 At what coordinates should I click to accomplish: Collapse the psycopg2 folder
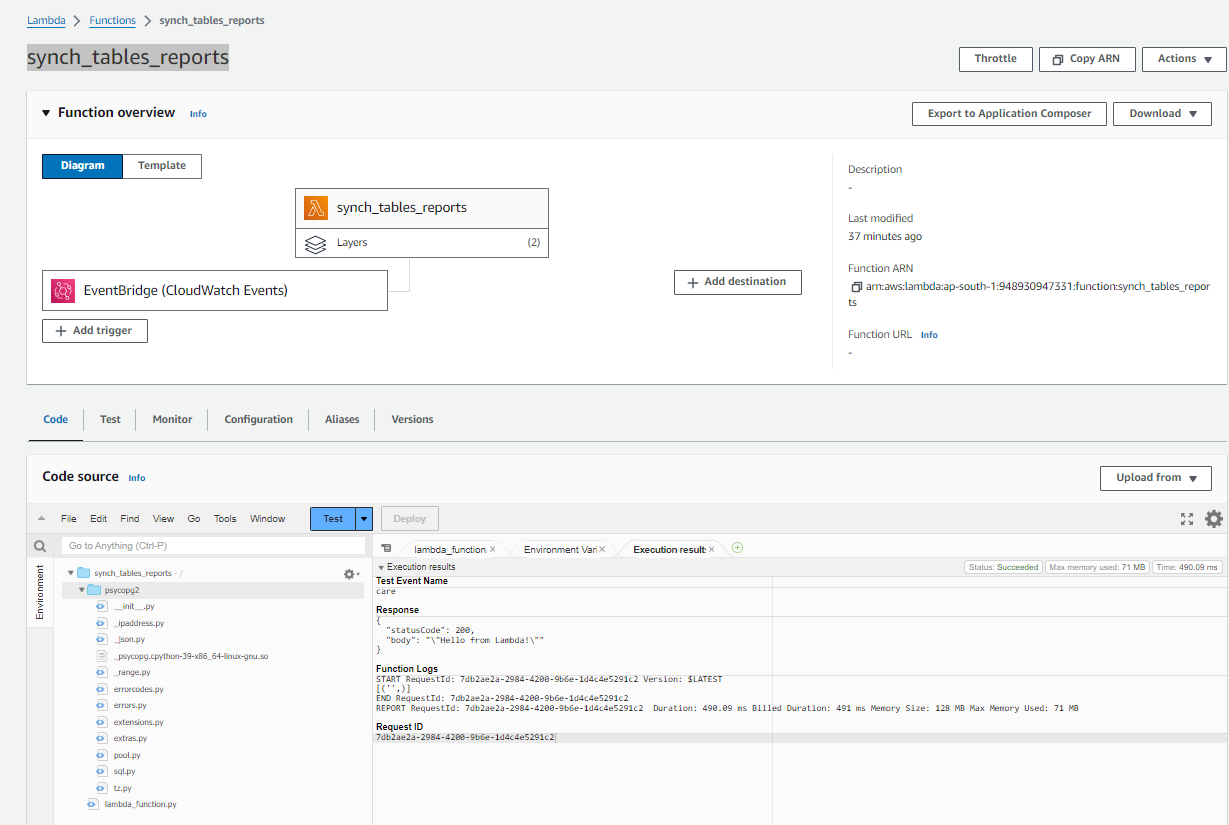click(x=82, y=590)
